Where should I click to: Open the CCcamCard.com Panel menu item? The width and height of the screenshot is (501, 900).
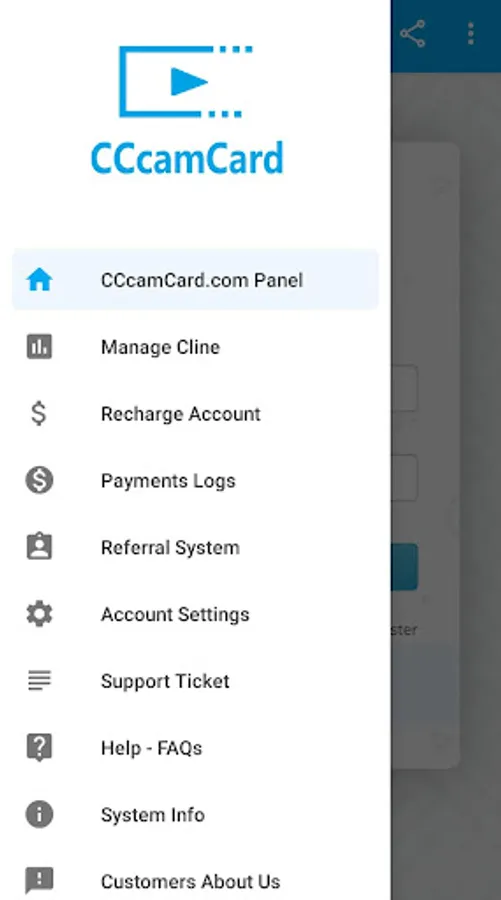(196, 280)
